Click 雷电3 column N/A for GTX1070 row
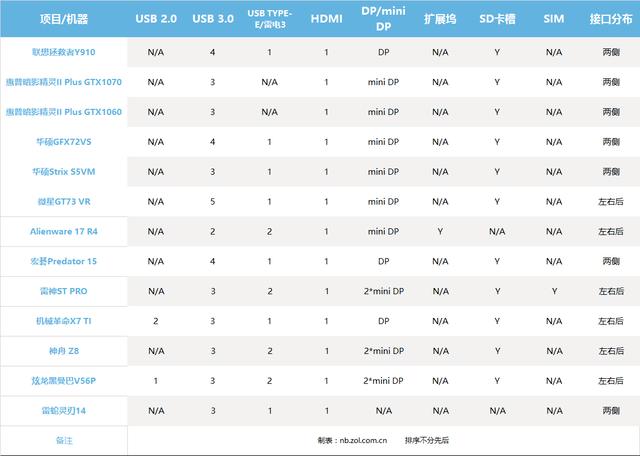This screenshot has height=456, width=640. click(269, 82)
